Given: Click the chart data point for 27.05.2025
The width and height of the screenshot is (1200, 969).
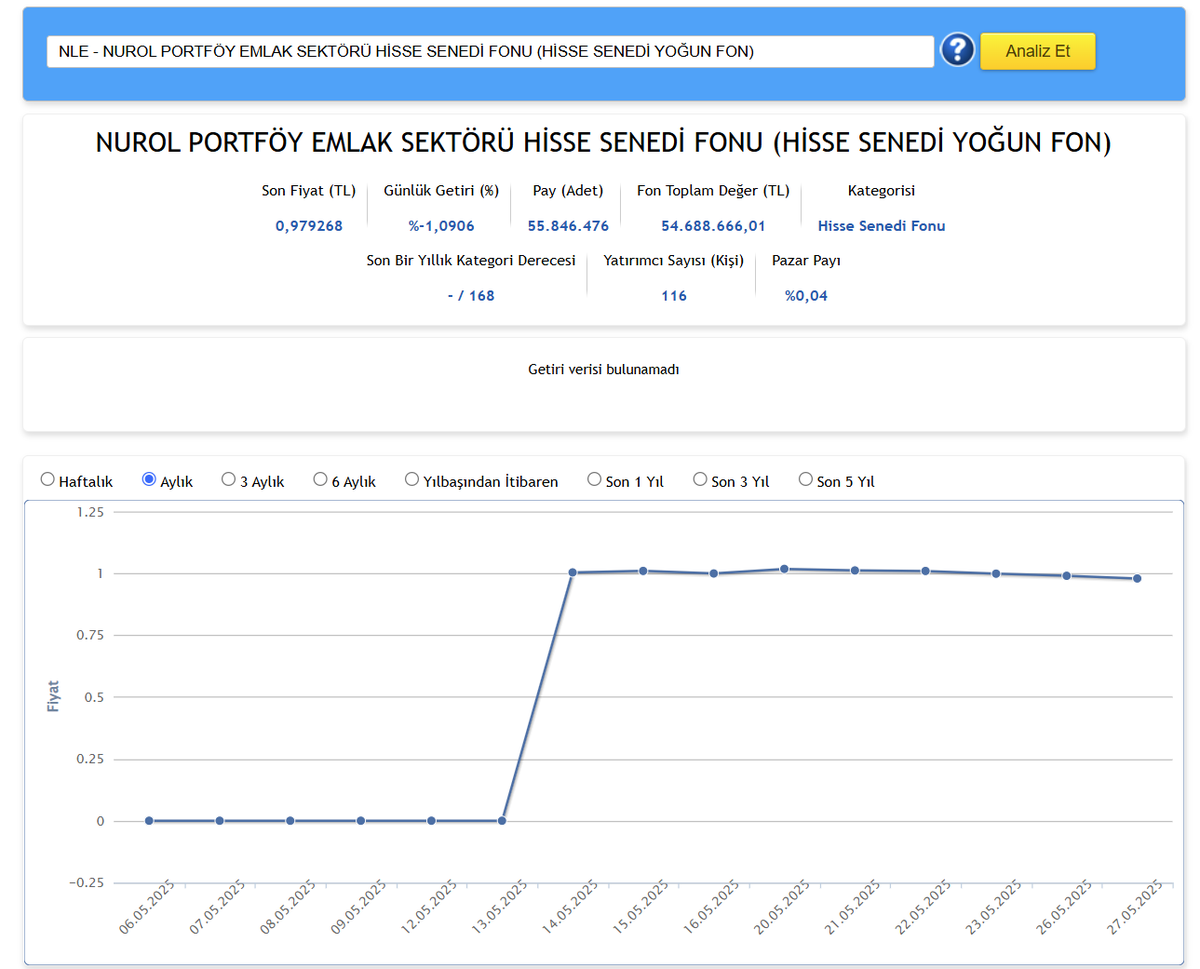Looking at the screenshot, I should point(1137,578).
